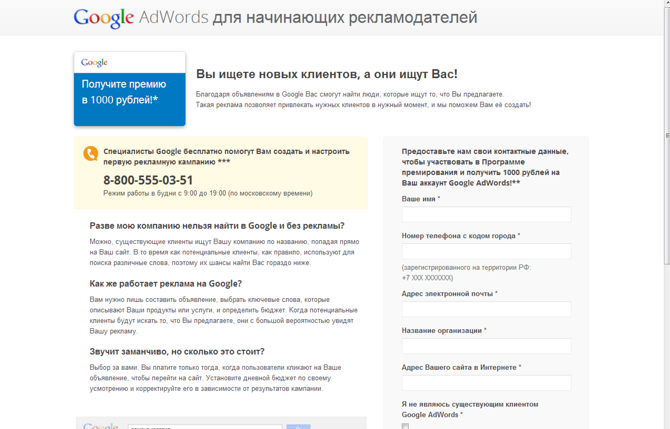Focus the 'Название организации' input field
The image size is (670, 429).
coord(486,346)
